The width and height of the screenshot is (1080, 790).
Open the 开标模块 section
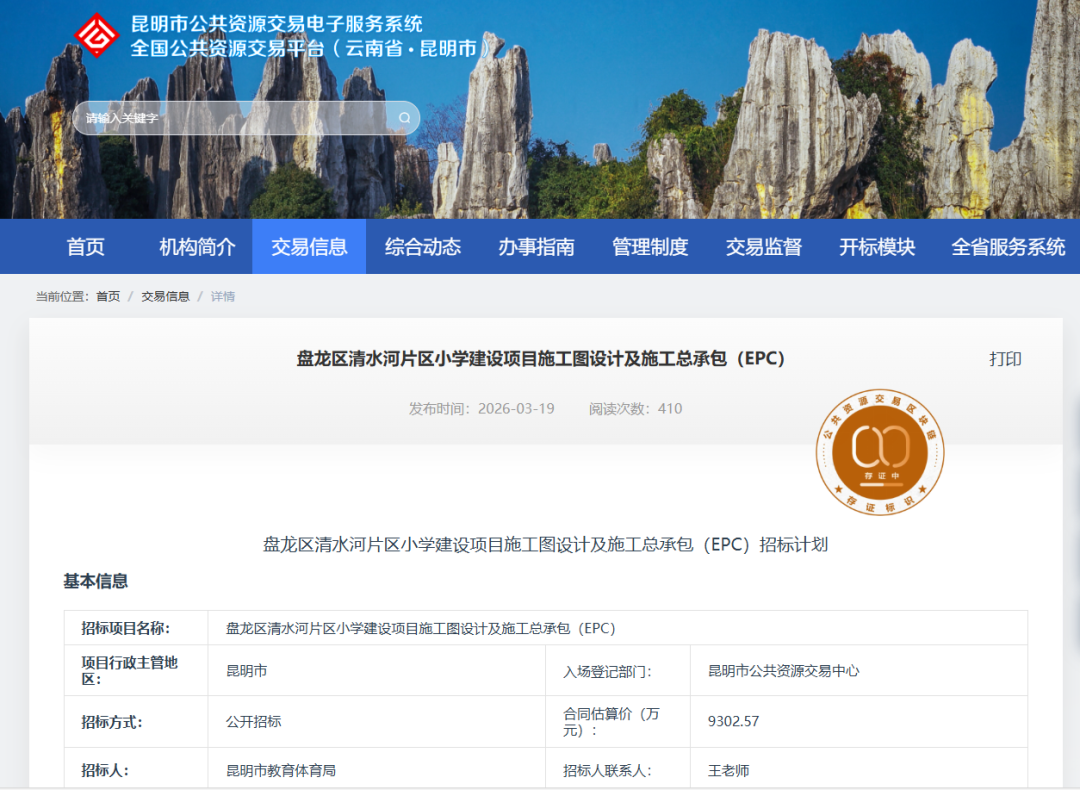(x=878, y=247)
